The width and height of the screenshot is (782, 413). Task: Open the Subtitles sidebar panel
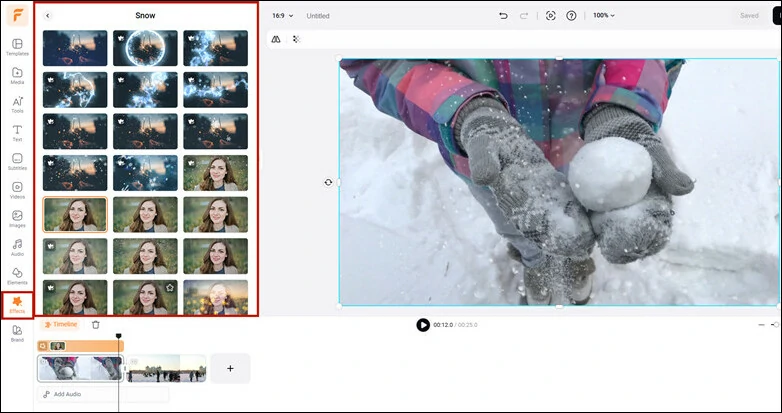pyautogui.click(x=17, y=162)
